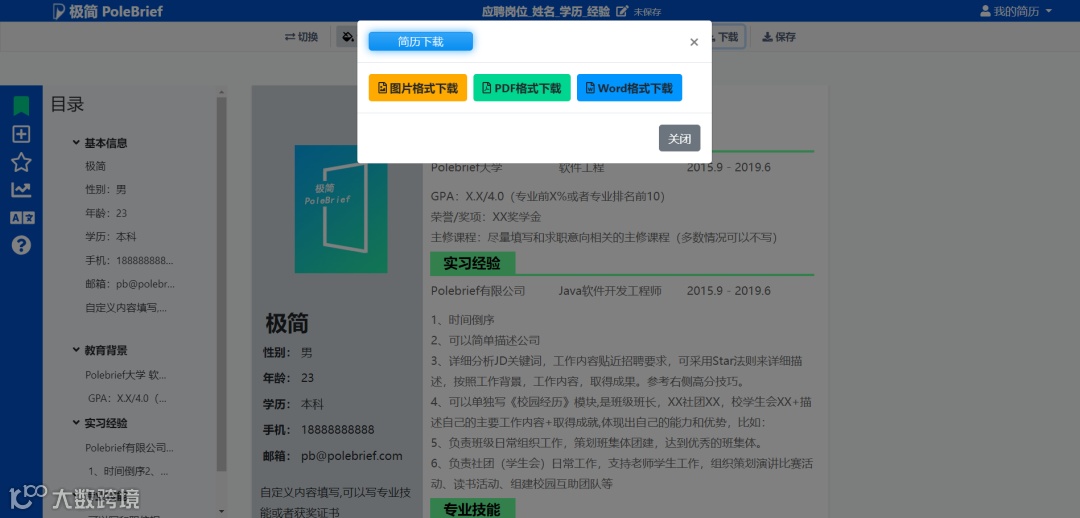Download resume as image format
This screenshot has height=518, width=1080.
pos(418,88)
